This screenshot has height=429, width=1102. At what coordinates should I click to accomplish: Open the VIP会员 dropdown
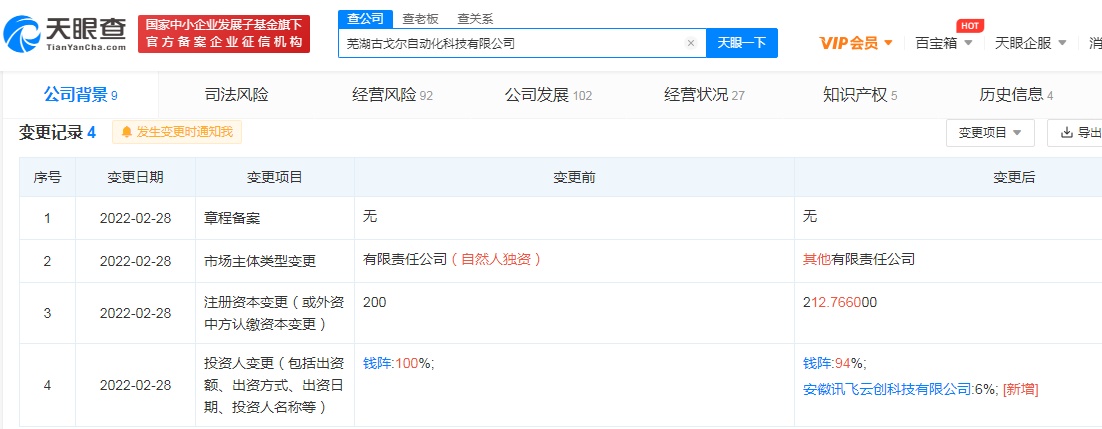(856, 43)
